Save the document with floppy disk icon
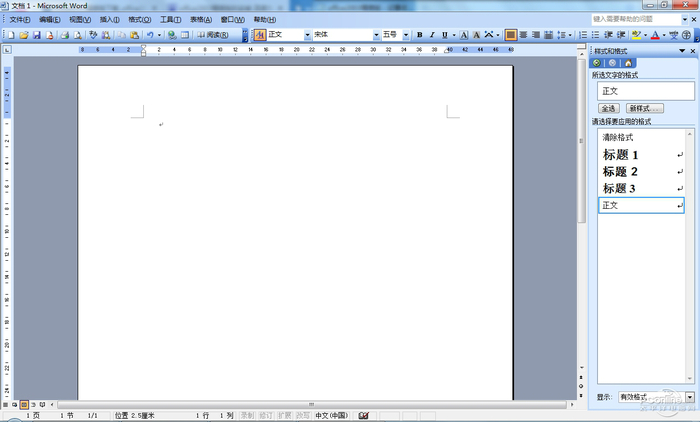700x422 pixels. pos(37,35)
